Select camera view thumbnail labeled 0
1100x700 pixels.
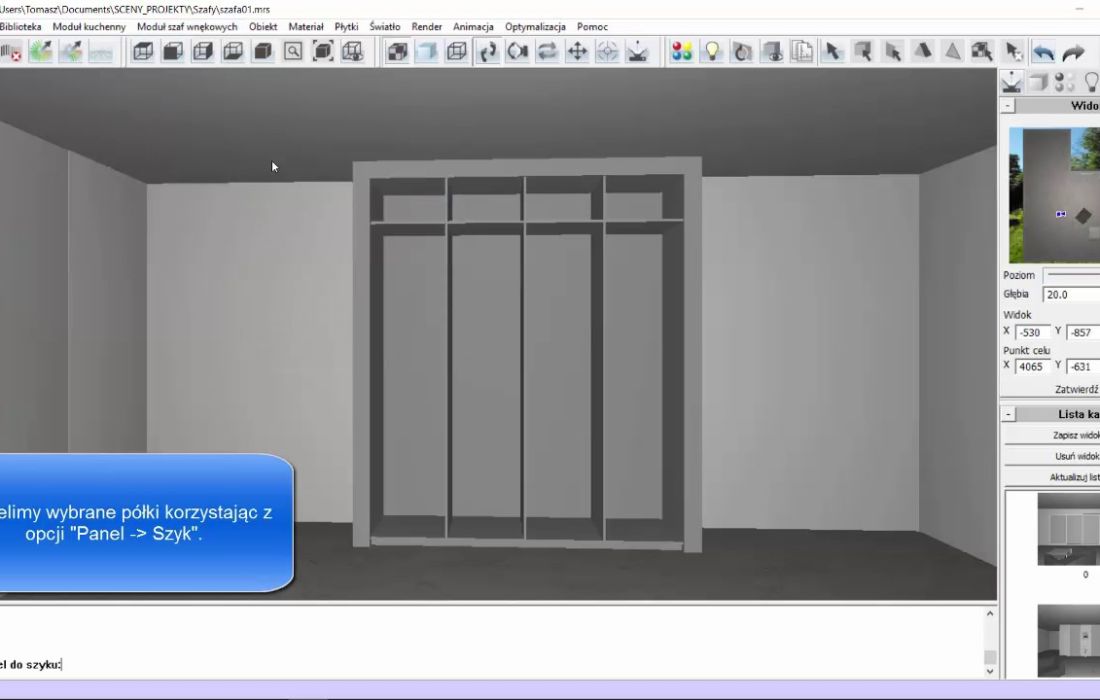click(x=1070, y=528)
